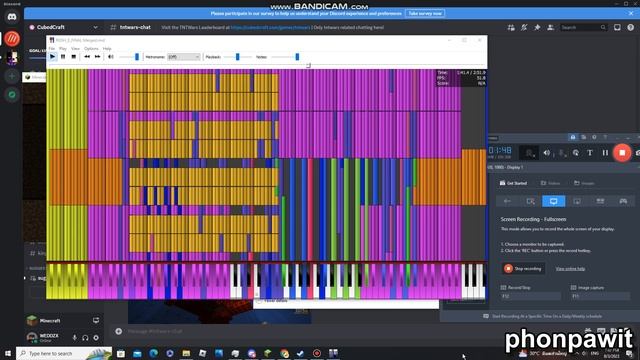Pause playback in the MIDI player toolbar

coord(63,57)
